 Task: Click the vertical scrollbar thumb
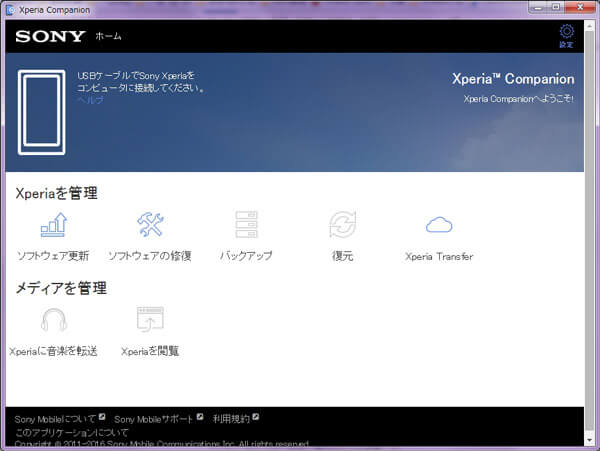(x=590, y=230)
